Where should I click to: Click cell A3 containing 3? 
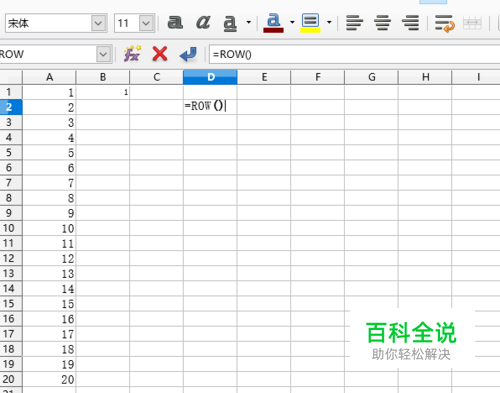pyautogui.click(x=49, y=122)
